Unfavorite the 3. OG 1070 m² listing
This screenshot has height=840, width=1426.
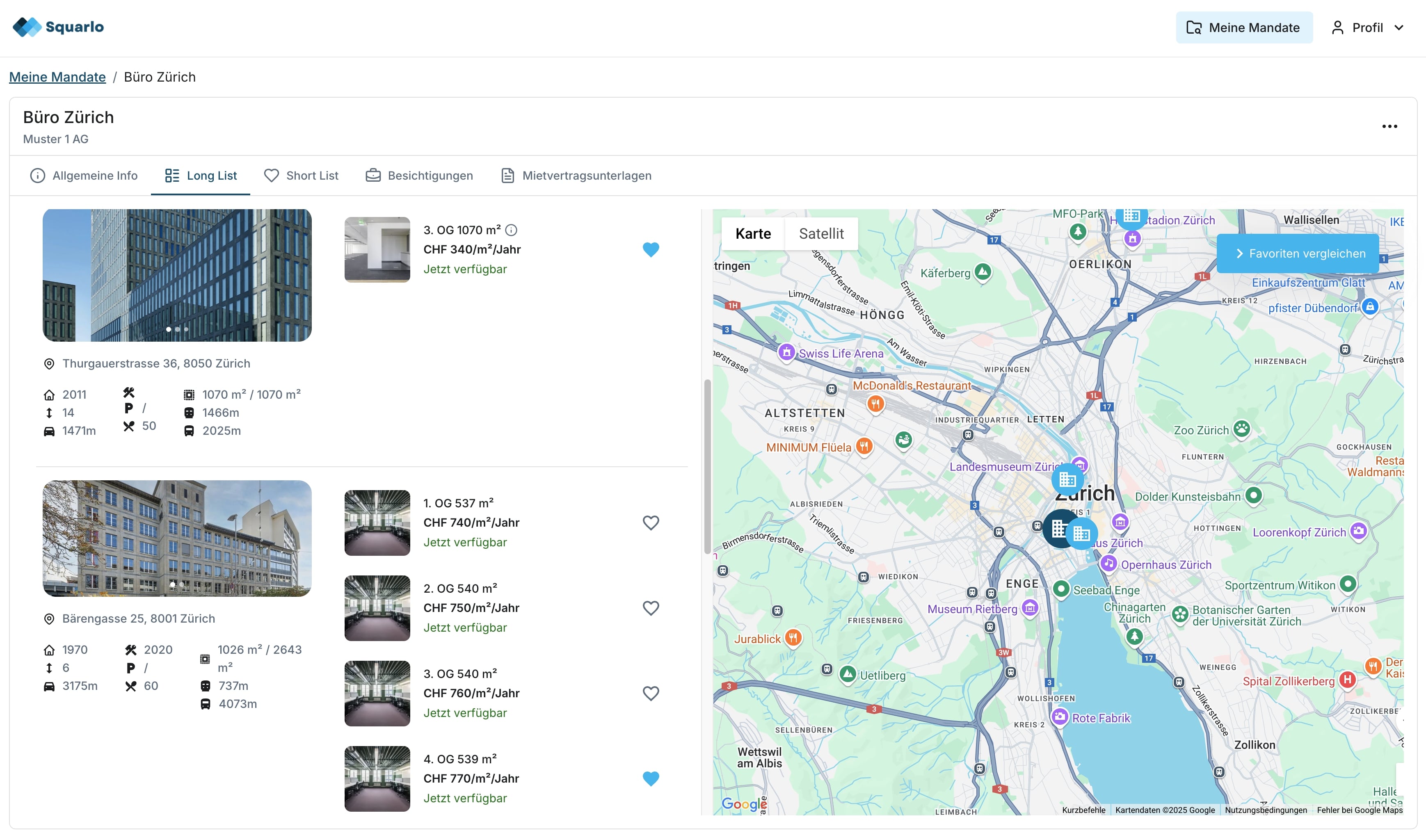point(651,250)
